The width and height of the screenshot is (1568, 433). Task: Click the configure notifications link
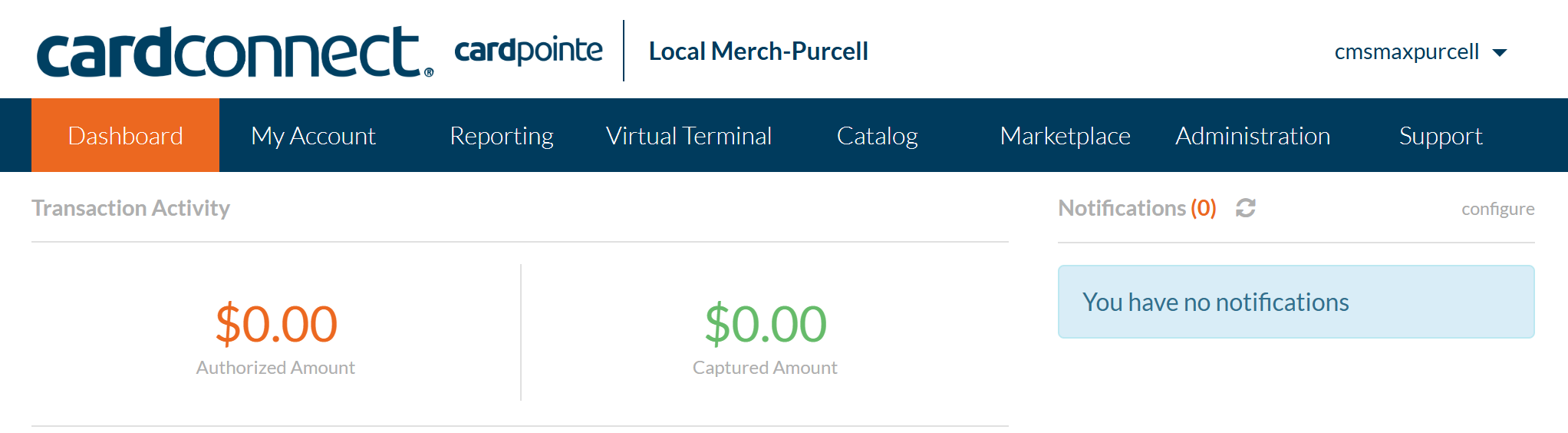[x=1497, y=209]
